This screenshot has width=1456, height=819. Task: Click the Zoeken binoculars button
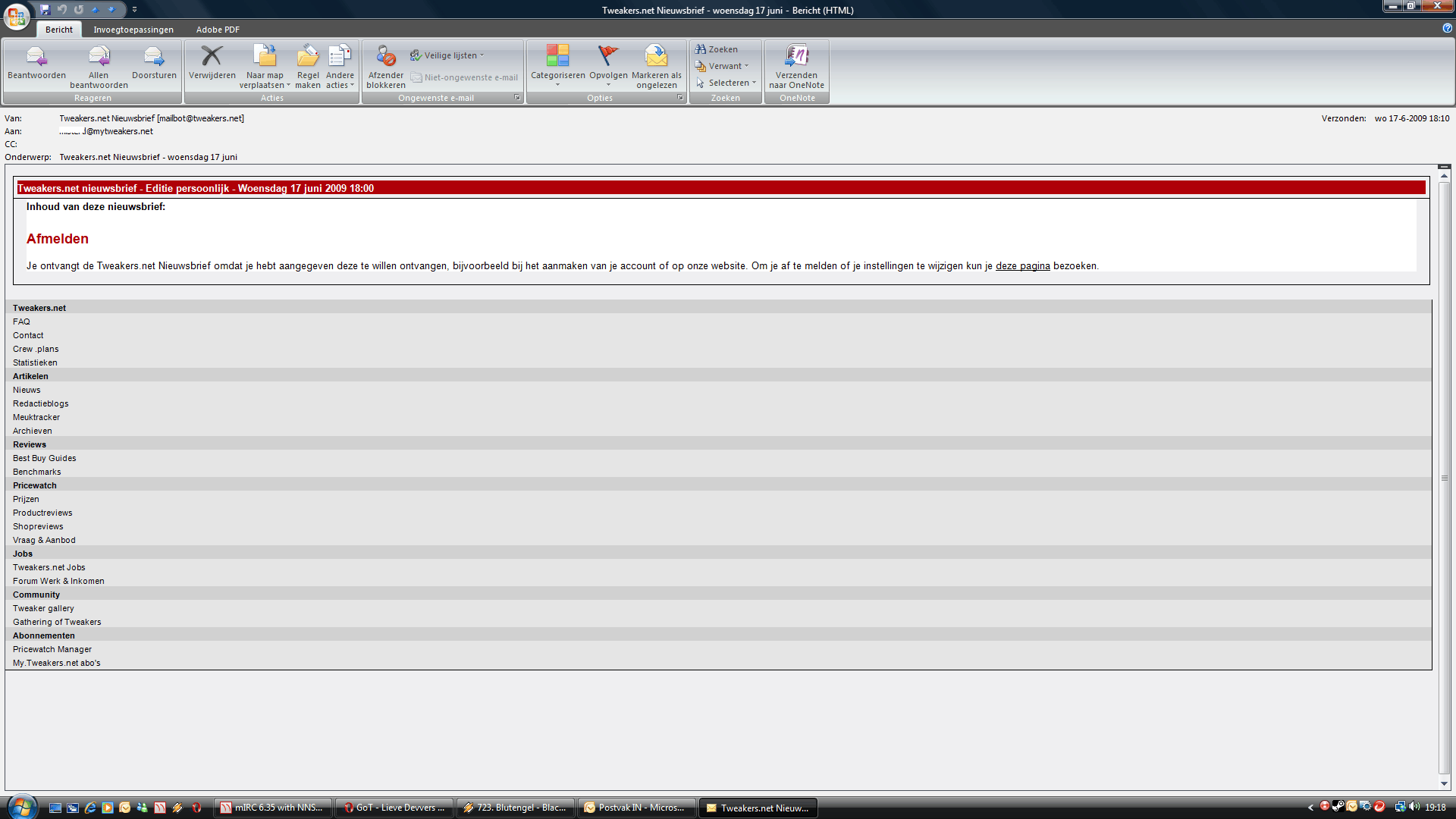[x=717, y=49]
